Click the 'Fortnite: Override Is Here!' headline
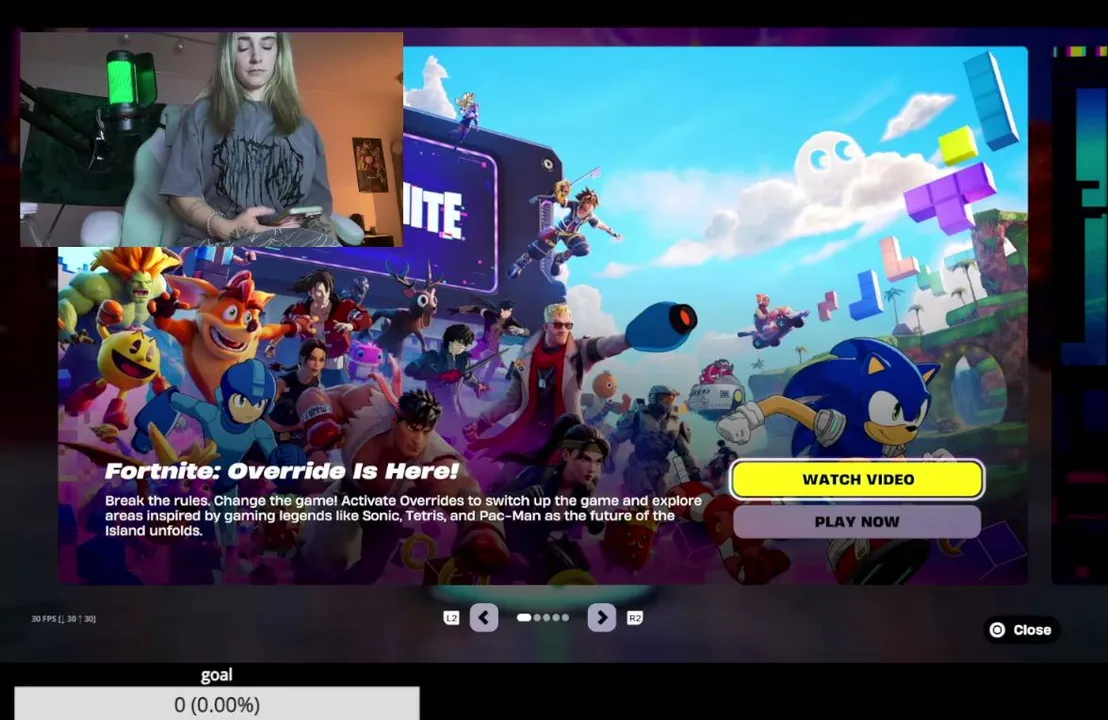The height and width of the screenshot is (720, 1108). 282,471
